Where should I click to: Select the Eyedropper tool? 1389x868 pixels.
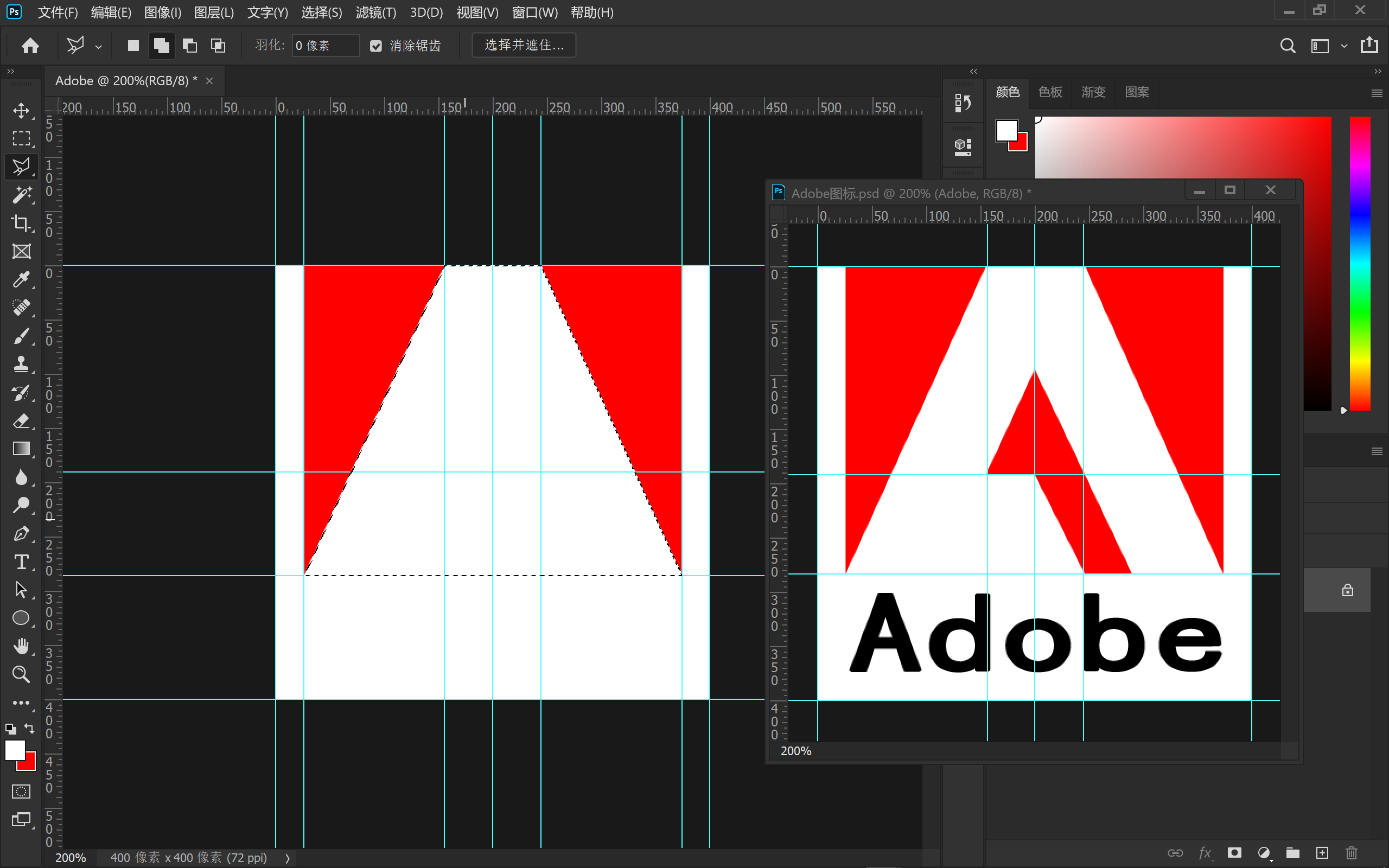point(21,279)
